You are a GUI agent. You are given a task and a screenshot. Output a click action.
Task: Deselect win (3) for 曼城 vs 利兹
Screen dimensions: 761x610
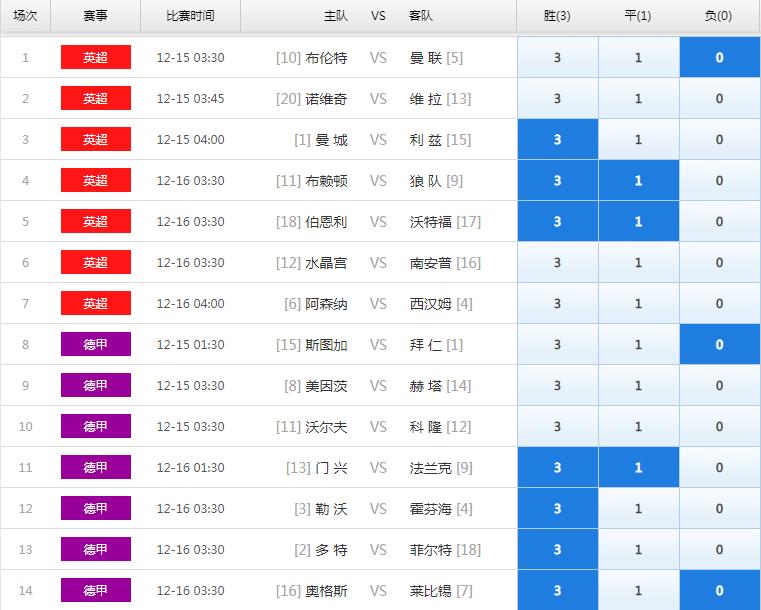coord(558,140)
